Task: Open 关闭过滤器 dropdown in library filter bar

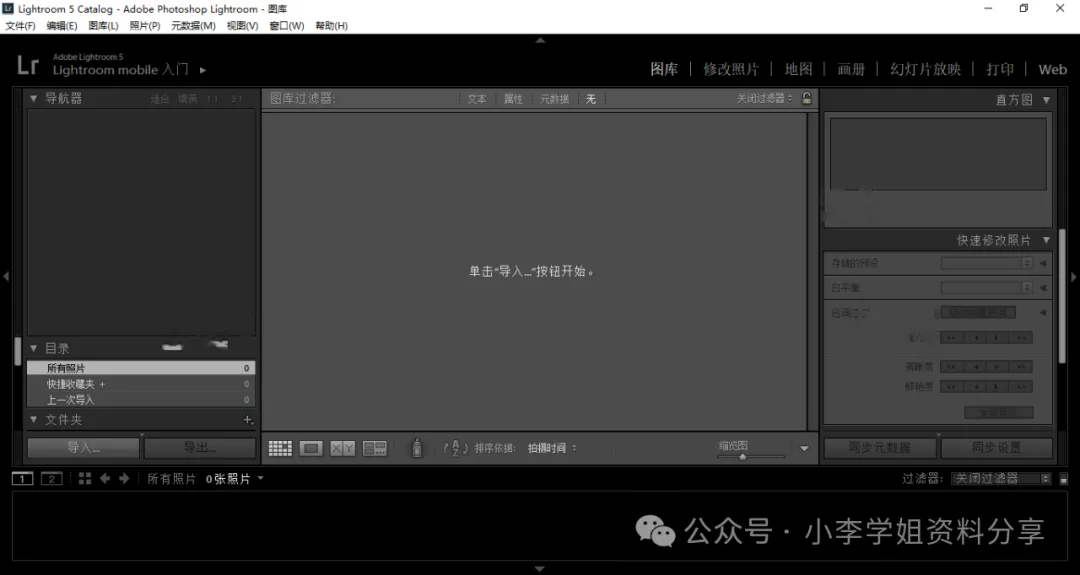Action: pyautogui.click(x=765, y=98)
